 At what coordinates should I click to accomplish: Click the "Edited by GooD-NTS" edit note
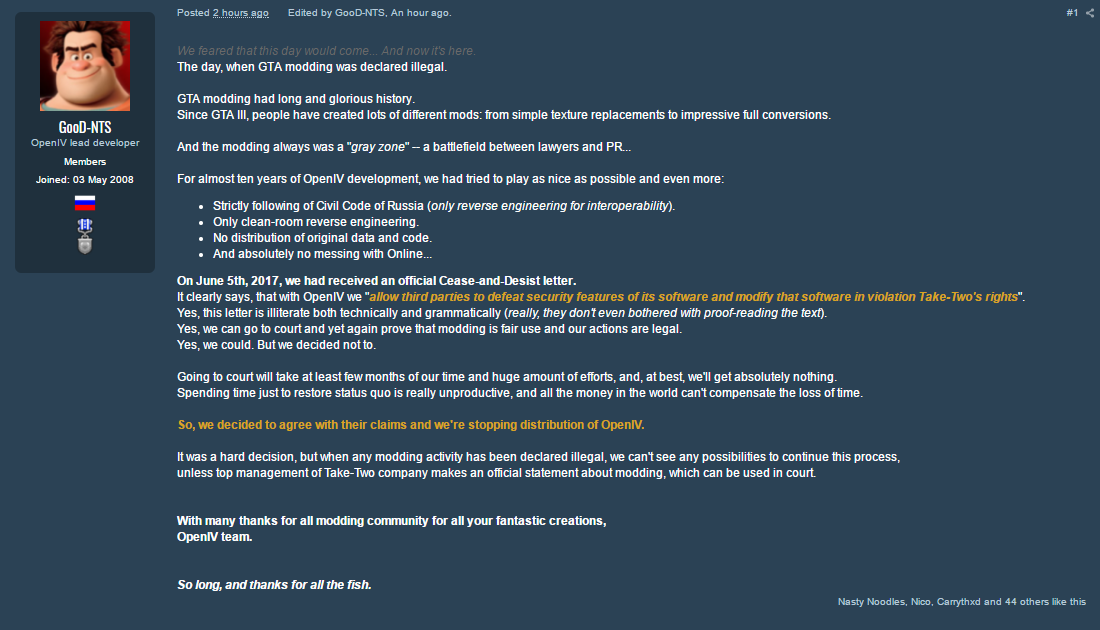[x=369, y=13]
